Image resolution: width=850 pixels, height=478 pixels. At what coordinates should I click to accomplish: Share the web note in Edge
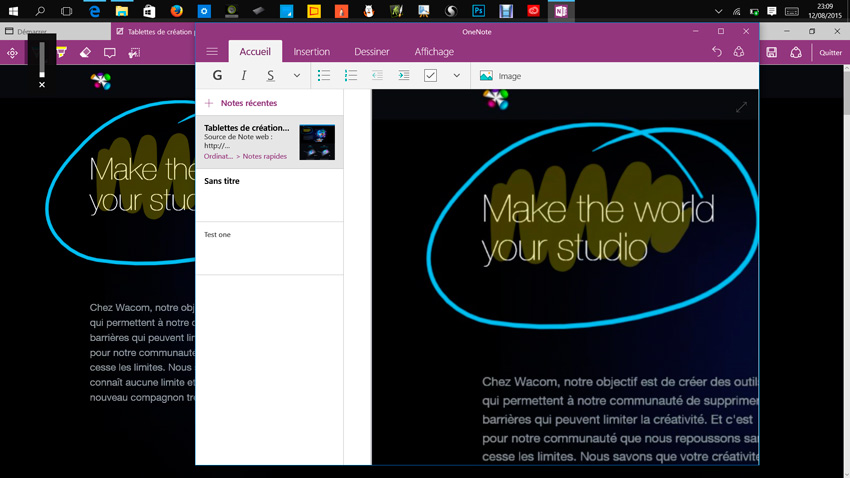[x=796, y=52]
